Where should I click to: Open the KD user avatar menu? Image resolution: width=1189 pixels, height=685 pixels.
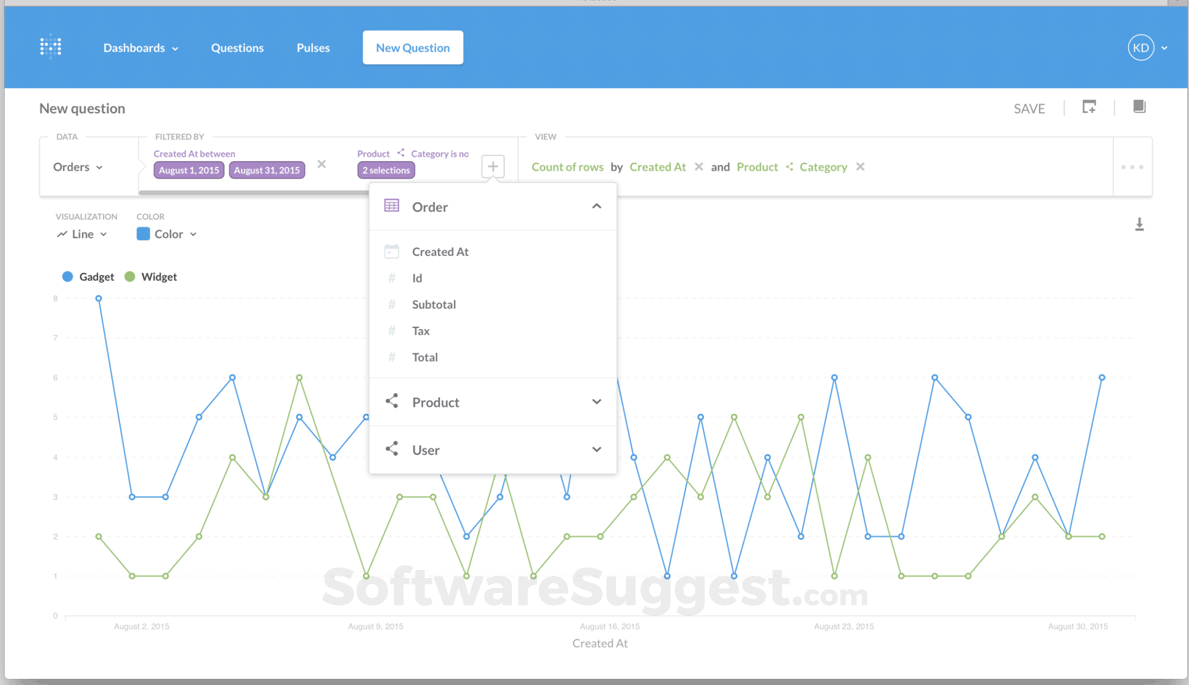tap(1147, 48)
